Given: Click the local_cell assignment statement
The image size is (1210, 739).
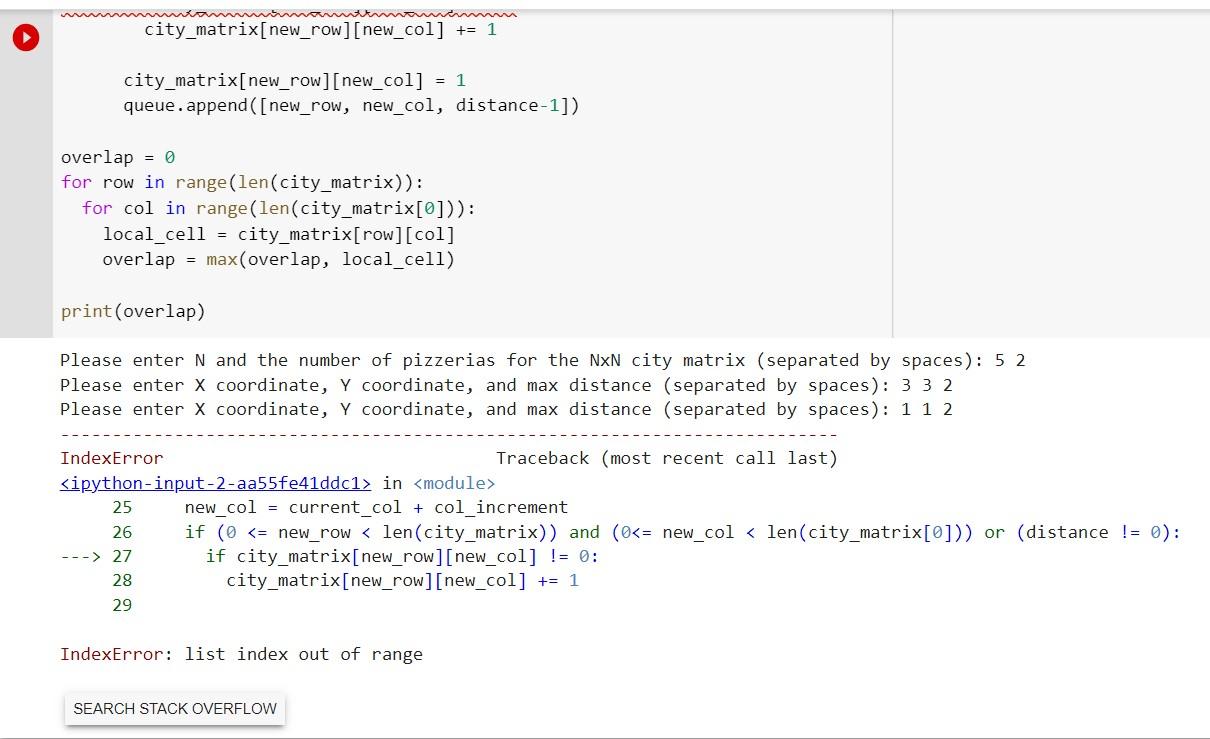Looking at the screenshot, I should pyautogui.click(x=279, y=234).
